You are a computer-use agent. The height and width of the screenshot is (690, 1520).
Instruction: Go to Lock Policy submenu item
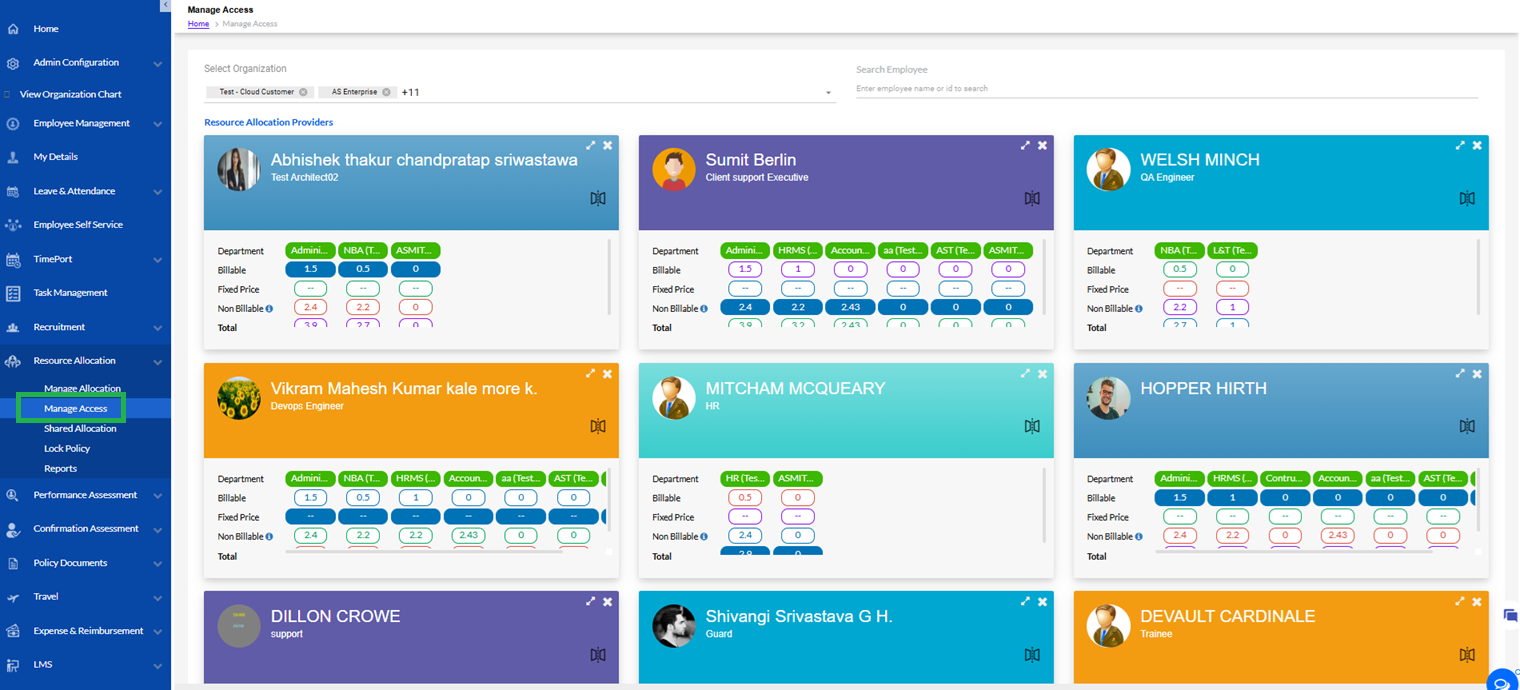67,448
